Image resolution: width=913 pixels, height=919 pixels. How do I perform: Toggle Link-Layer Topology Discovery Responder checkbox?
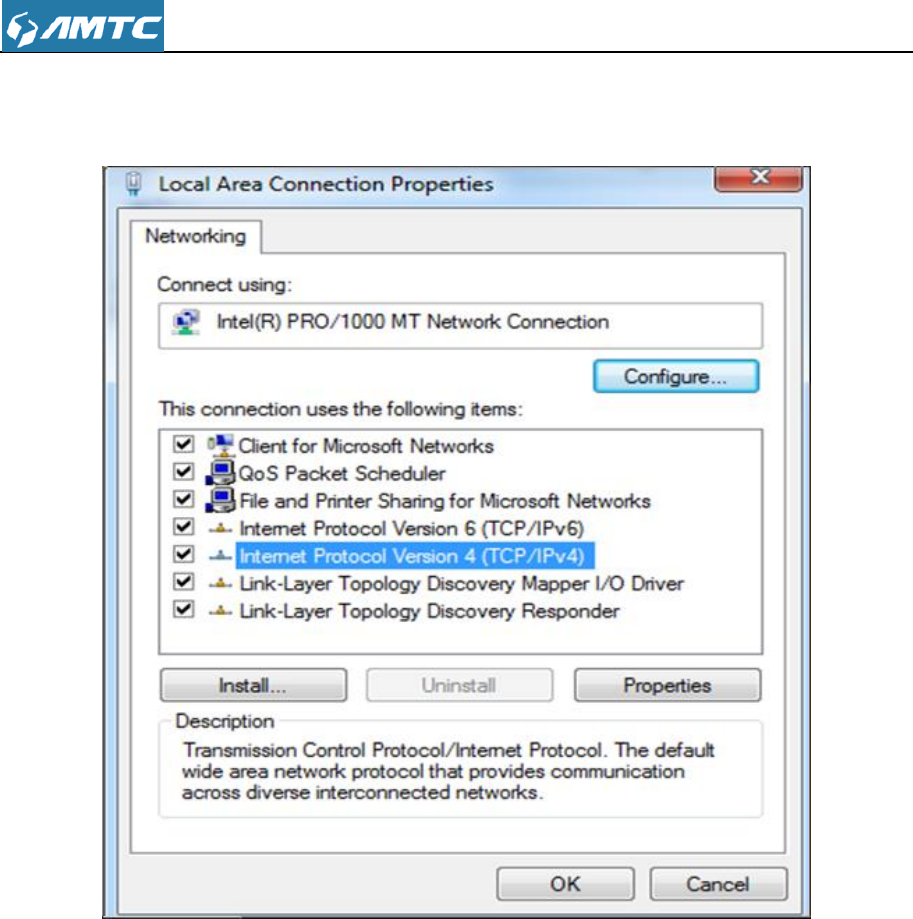[x=183, y=610]
